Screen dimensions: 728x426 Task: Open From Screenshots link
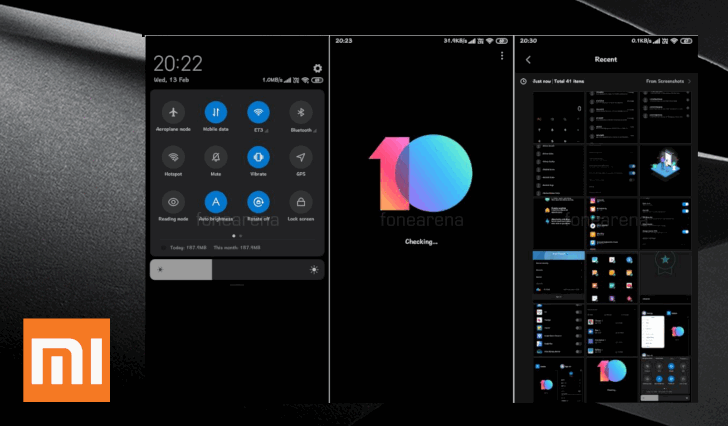tap(665, 81)
